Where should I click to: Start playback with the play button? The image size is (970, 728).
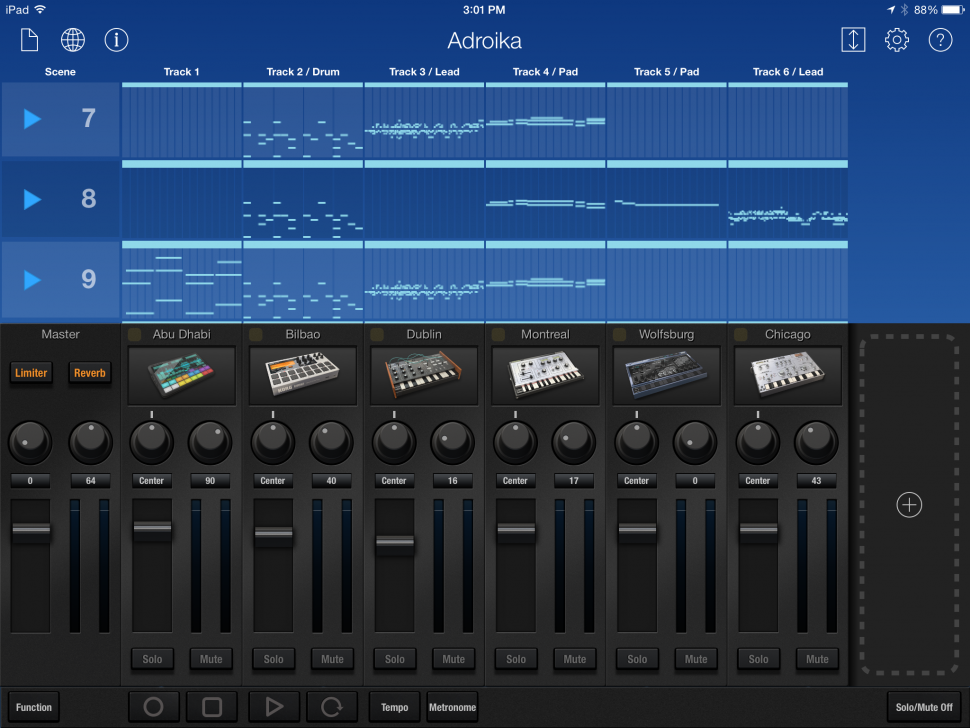[274, 707]
